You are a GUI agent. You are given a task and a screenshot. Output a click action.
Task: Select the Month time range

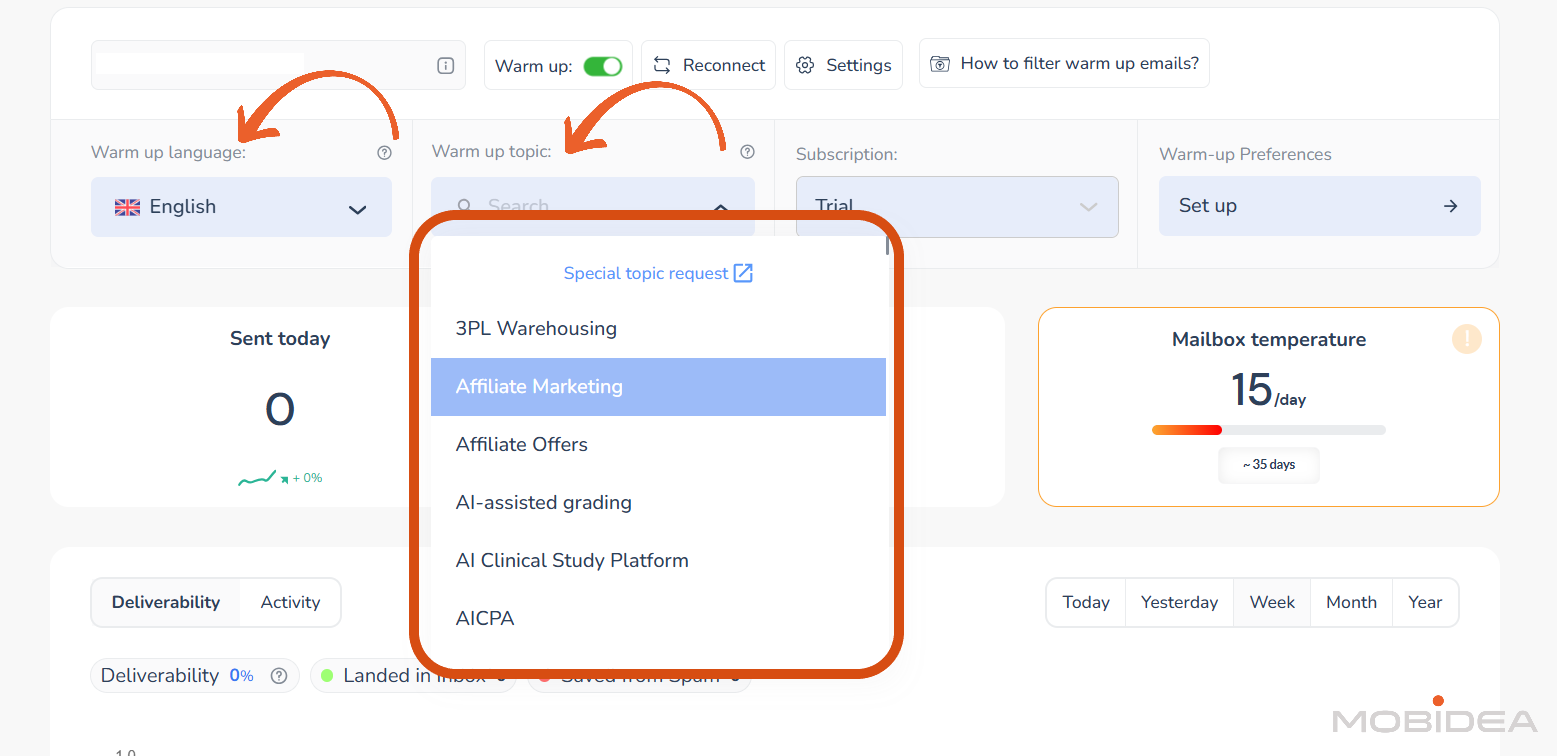click(x=1351, y=602)
